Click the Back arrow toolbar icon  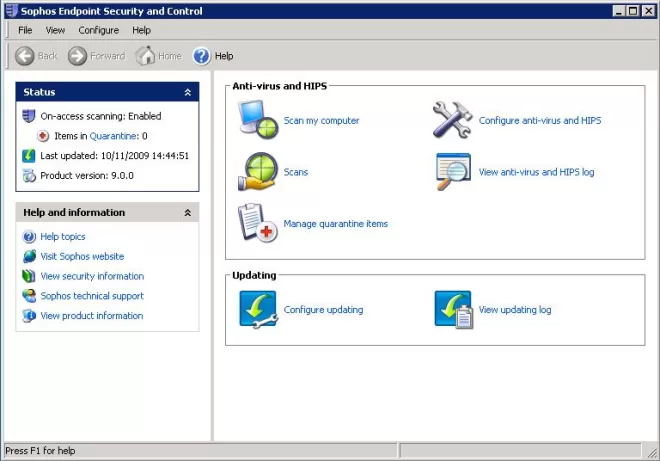pos(25,56)
